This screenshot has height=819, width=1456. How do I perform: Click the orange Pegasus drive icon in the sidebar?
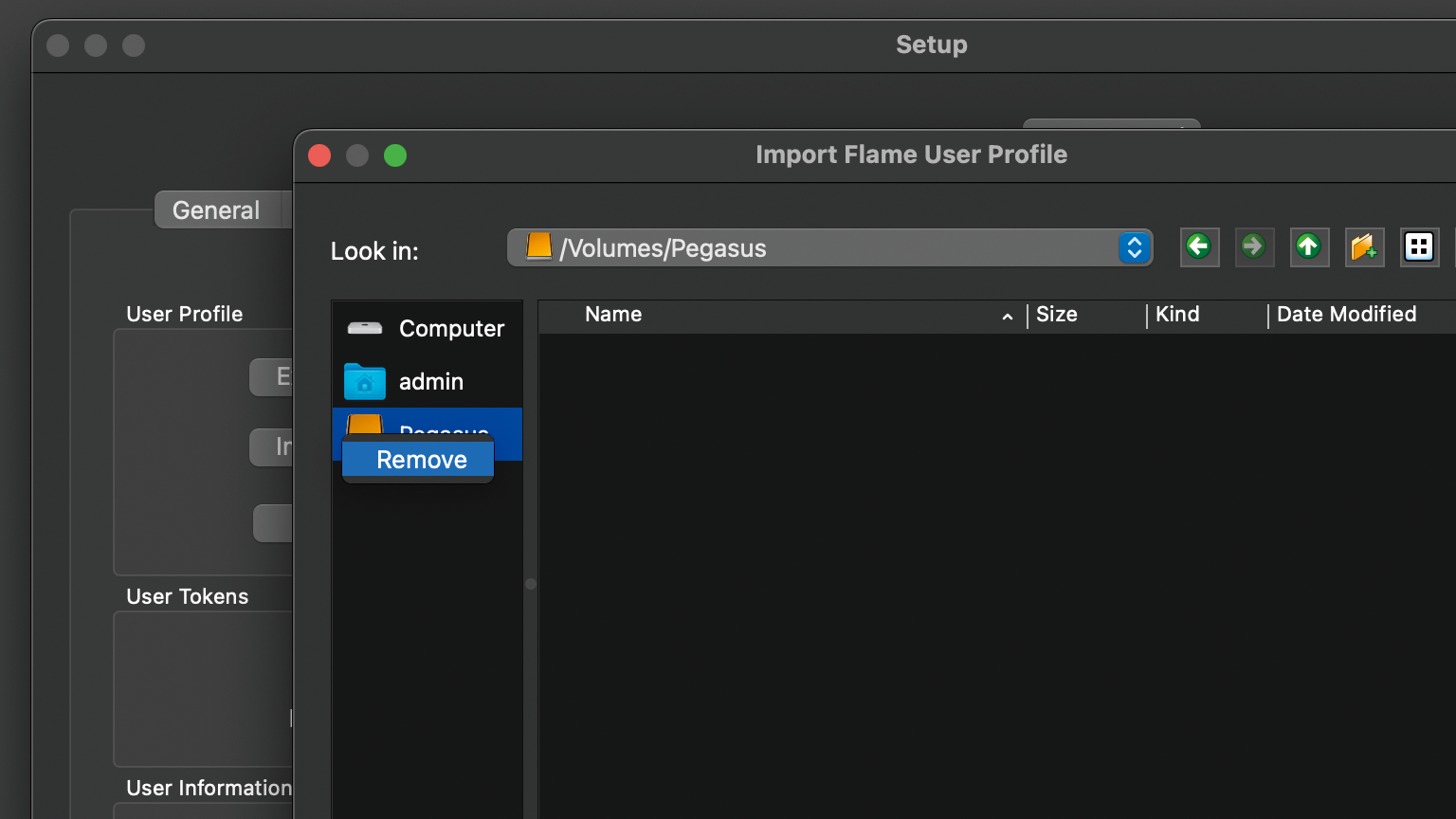click(x=364, y=424)
